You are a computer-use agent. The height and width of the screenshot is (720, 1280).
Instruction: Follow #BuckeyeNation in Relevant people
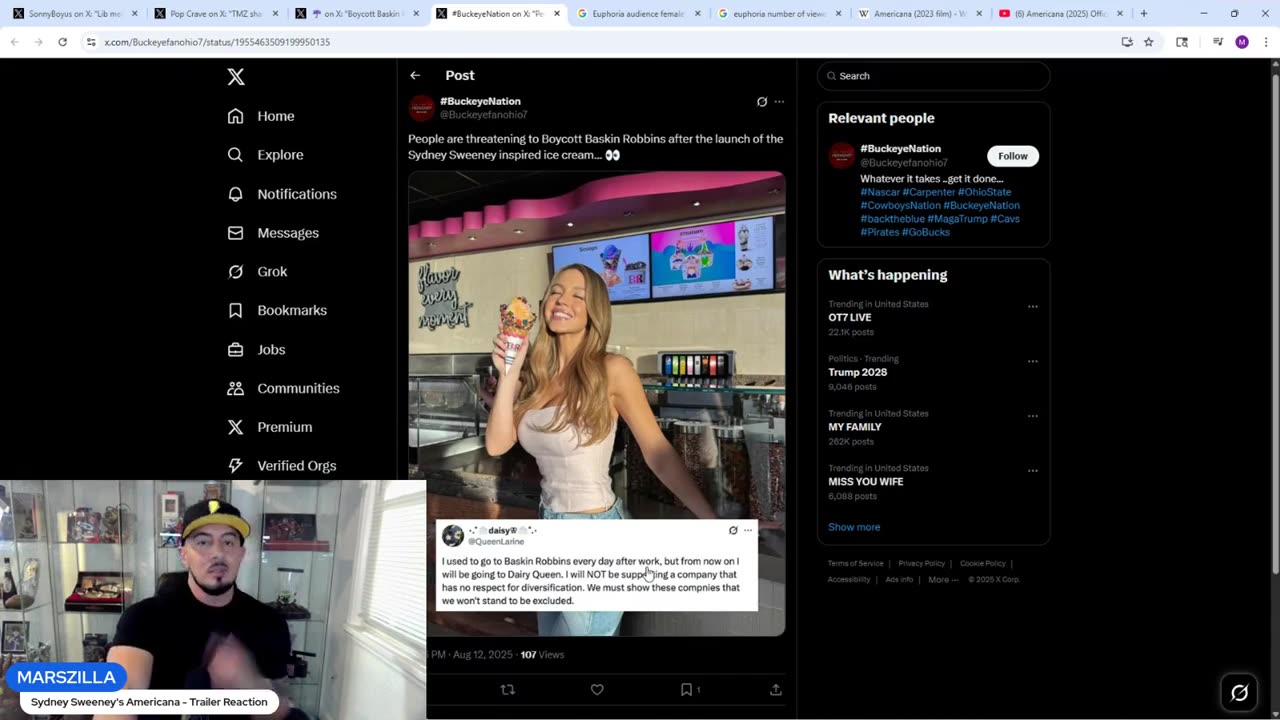coord(1013,156)
